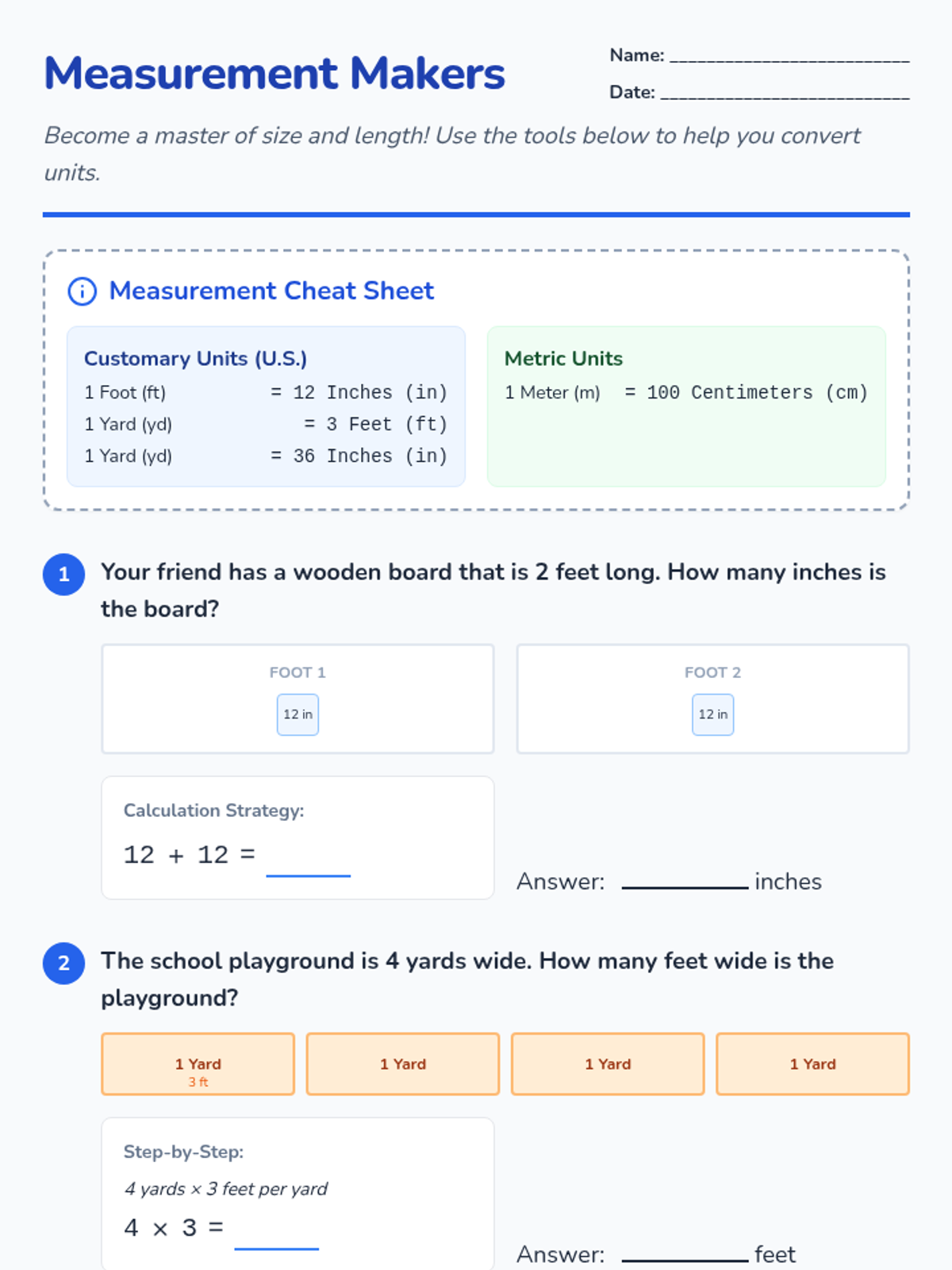Click the Calculation Strategy label
952x1270 pixels.
tap(214, 810)
